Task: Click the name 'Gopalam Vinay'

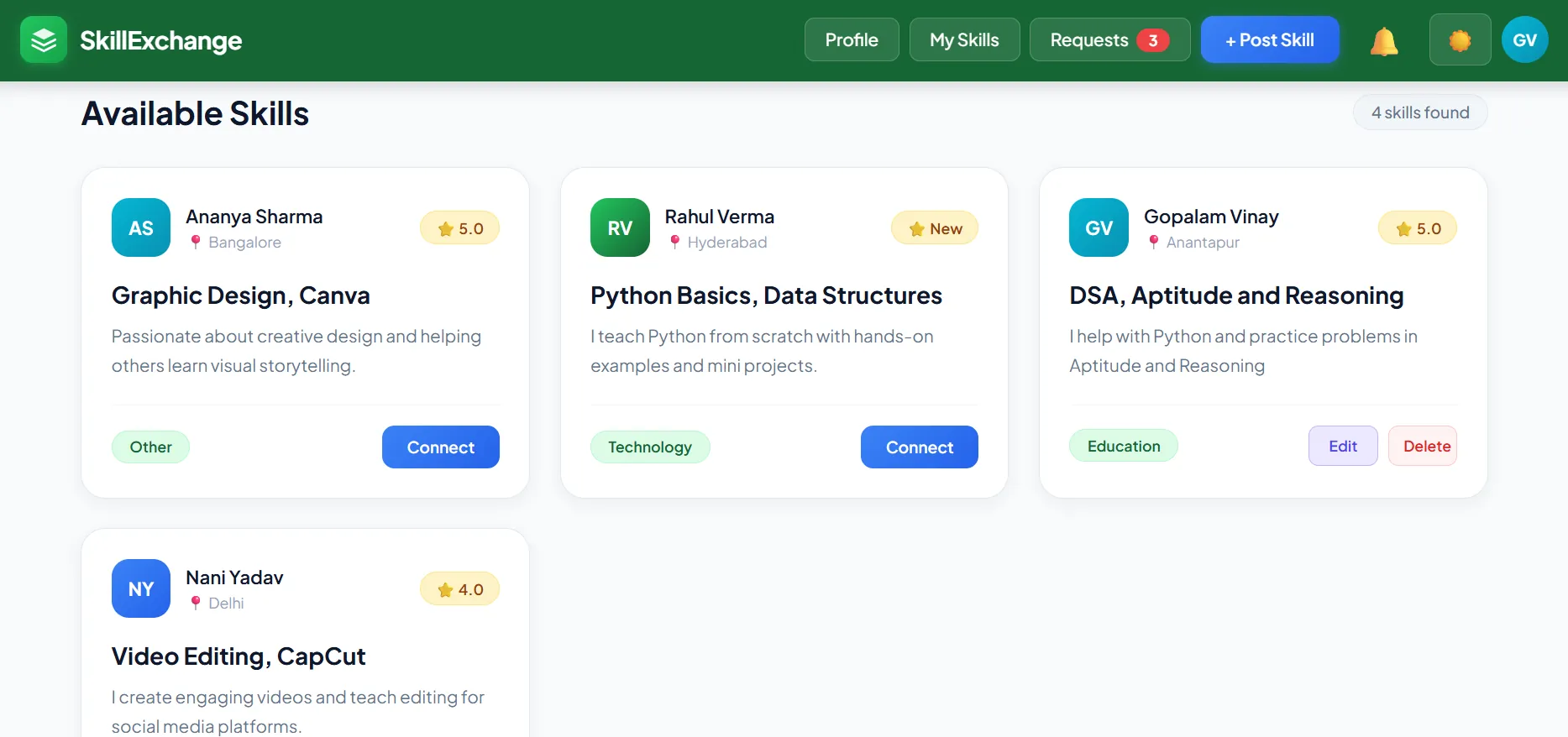Action: pos(1211,217)
